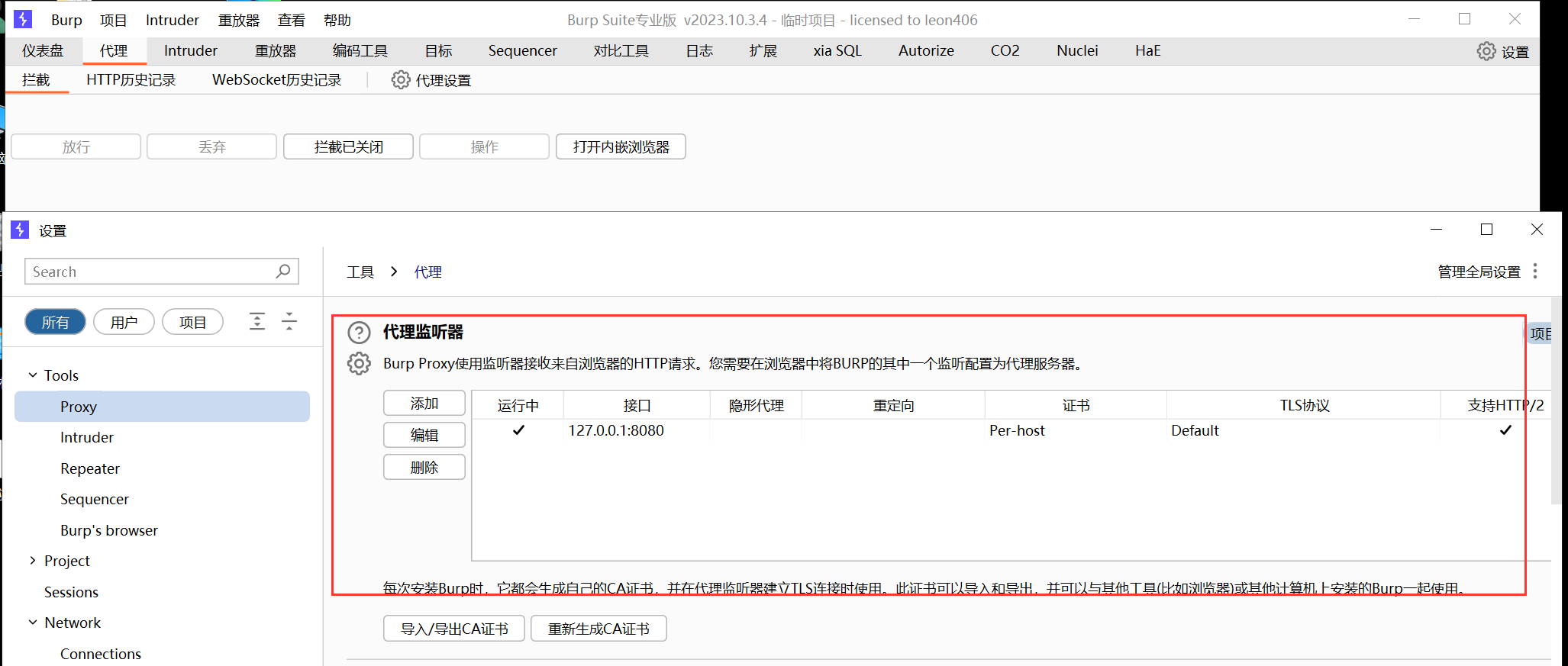Open the CO2 extension tab
The image size is (1568, 666).
[1005, 50]
